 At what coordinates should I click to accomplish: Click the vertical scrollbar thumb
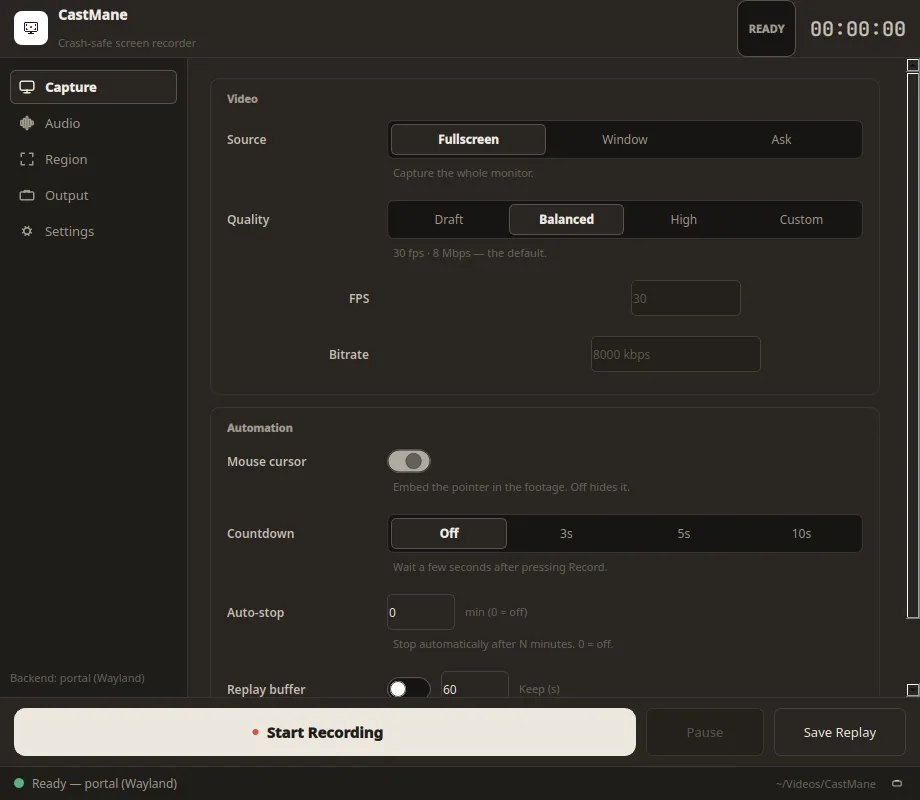pyautogui.click(x=912, y=346)
